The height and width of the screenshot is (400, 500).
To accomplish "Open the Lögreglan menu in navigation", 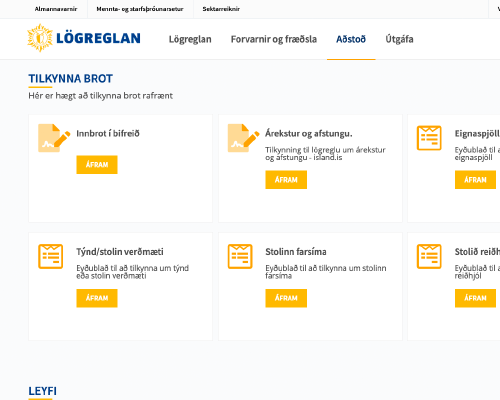I will click(190, 39).
